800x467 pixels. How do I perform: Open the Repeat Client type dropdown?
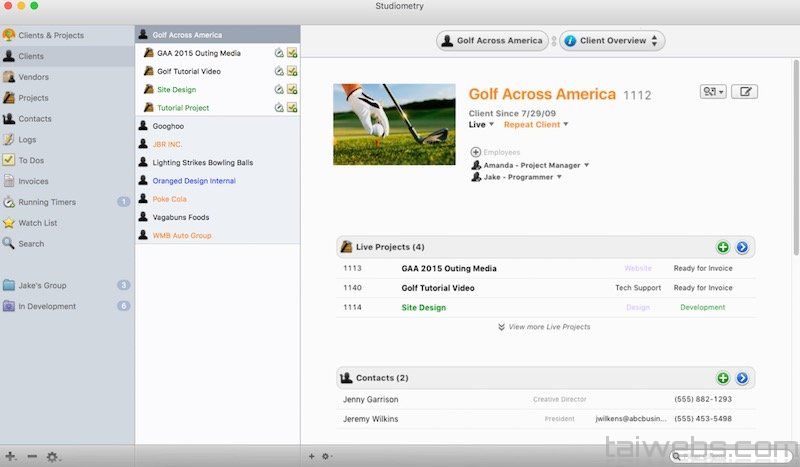[x=536, y=125]
